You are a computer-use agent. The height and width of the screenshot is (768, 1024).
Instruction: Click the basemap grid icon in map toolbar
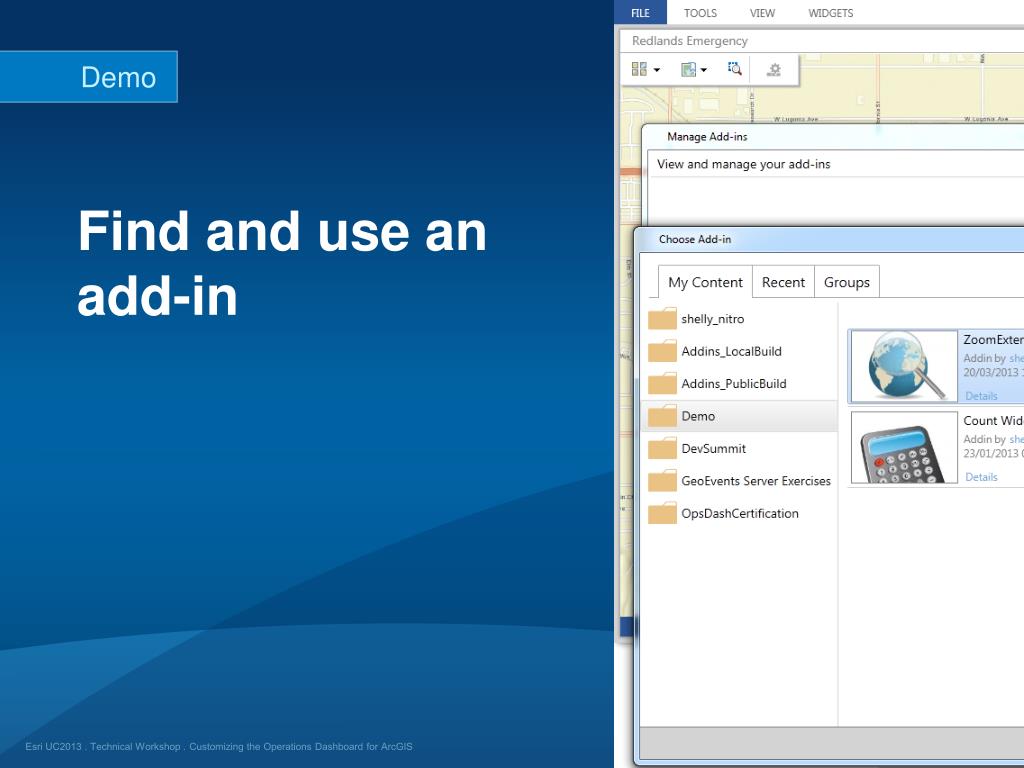[639, 69]
